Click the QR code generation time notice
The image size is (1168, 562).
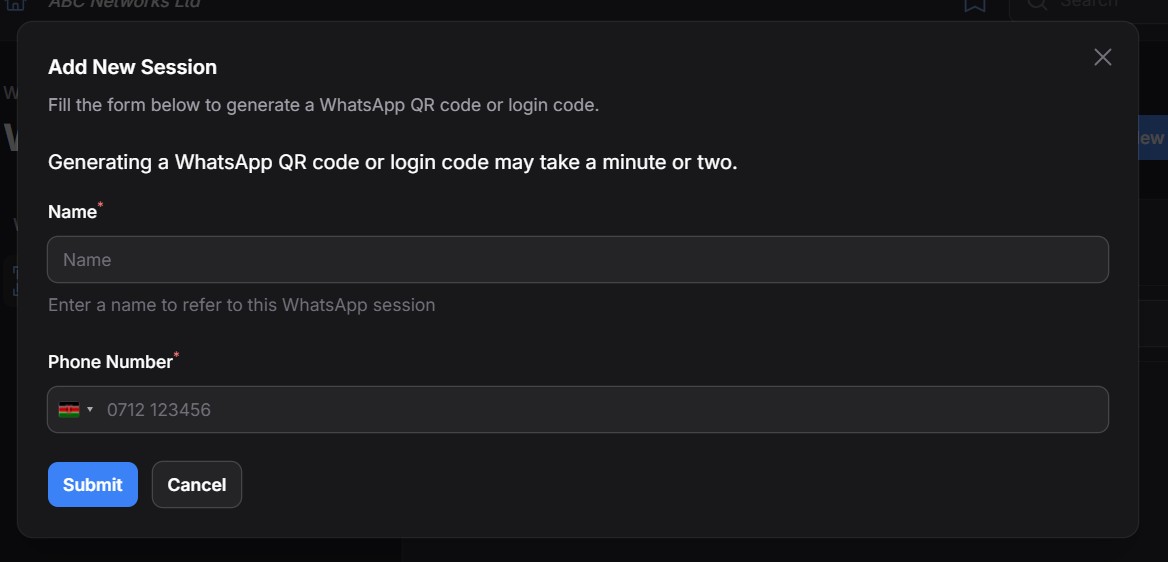(393, 162)
